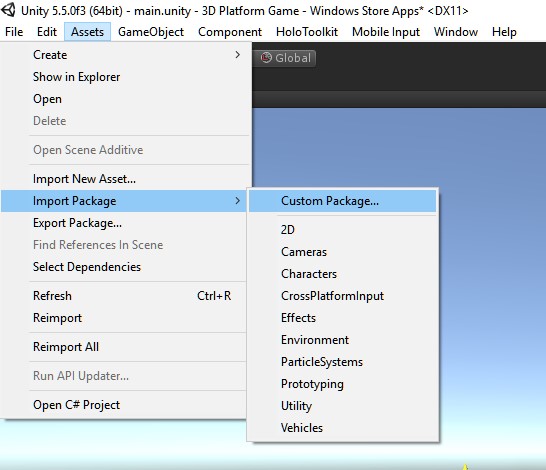Open the Mobile Input menu
The width and height of the screenshot is (546, 470).
click(386, 32)
